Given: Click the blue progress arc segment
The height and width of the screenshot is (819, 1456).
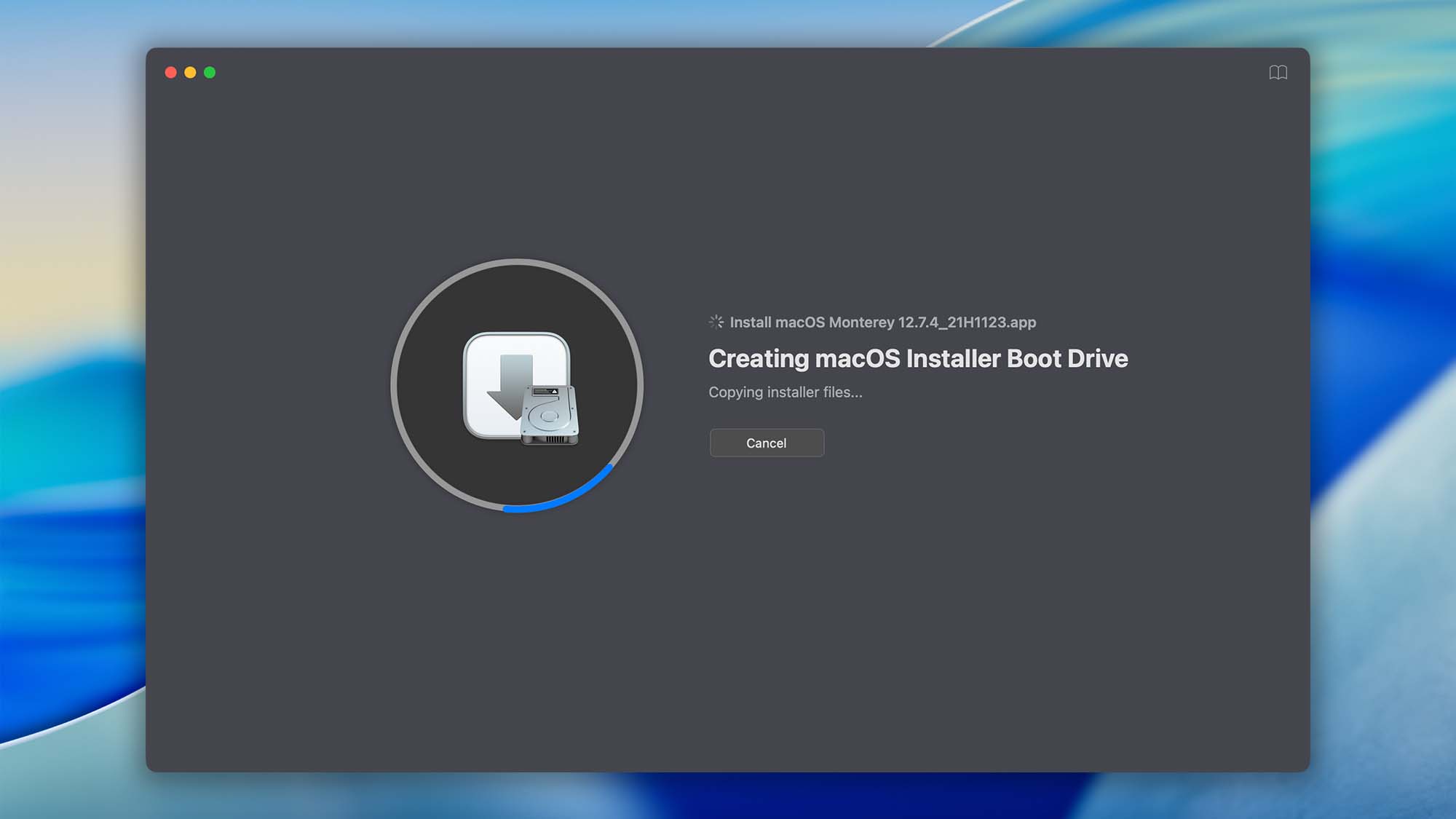Looking at the screenshot, I should tap(564, 499).
